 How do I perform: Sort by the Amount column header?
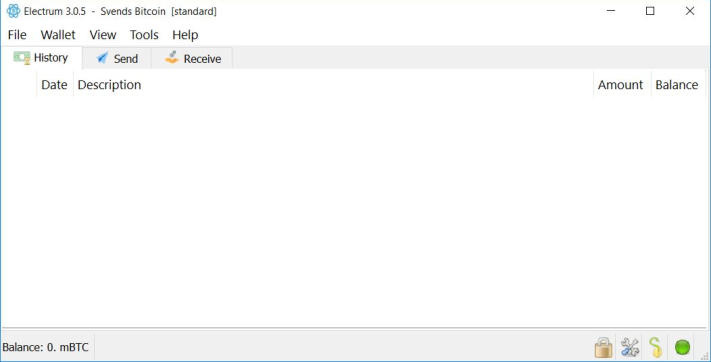click(x=622, y=85)
